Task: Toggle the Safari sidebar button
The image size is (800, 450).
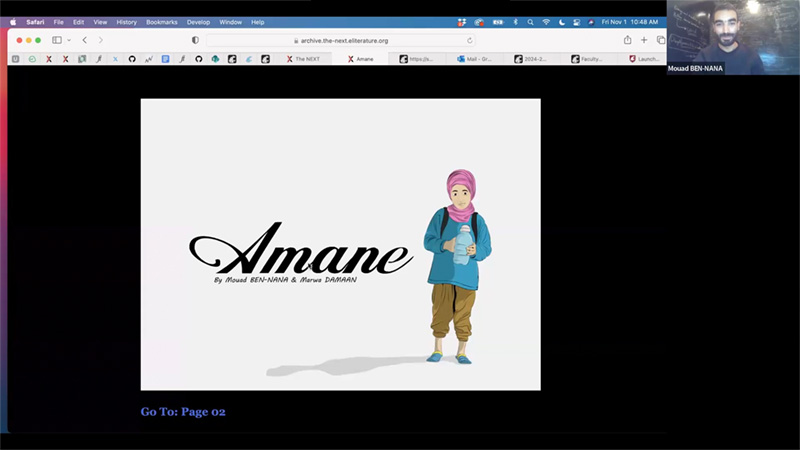Action: (56, 40)
